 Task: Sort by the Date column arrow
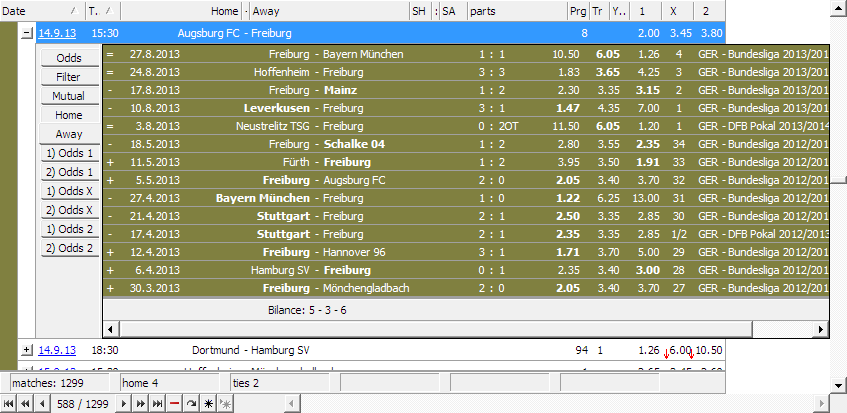coord(74,11)
